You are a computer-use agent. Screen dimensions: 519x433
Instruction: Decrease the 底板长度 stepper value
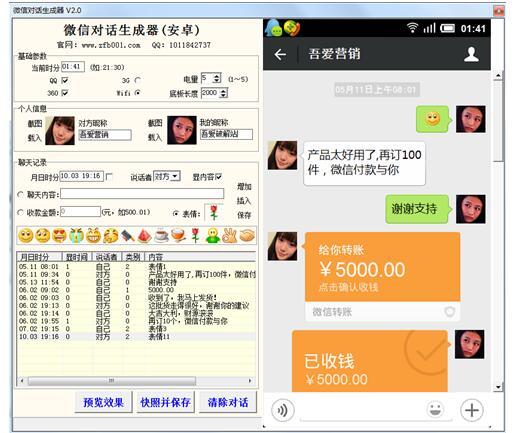click(x=224, y=95)
